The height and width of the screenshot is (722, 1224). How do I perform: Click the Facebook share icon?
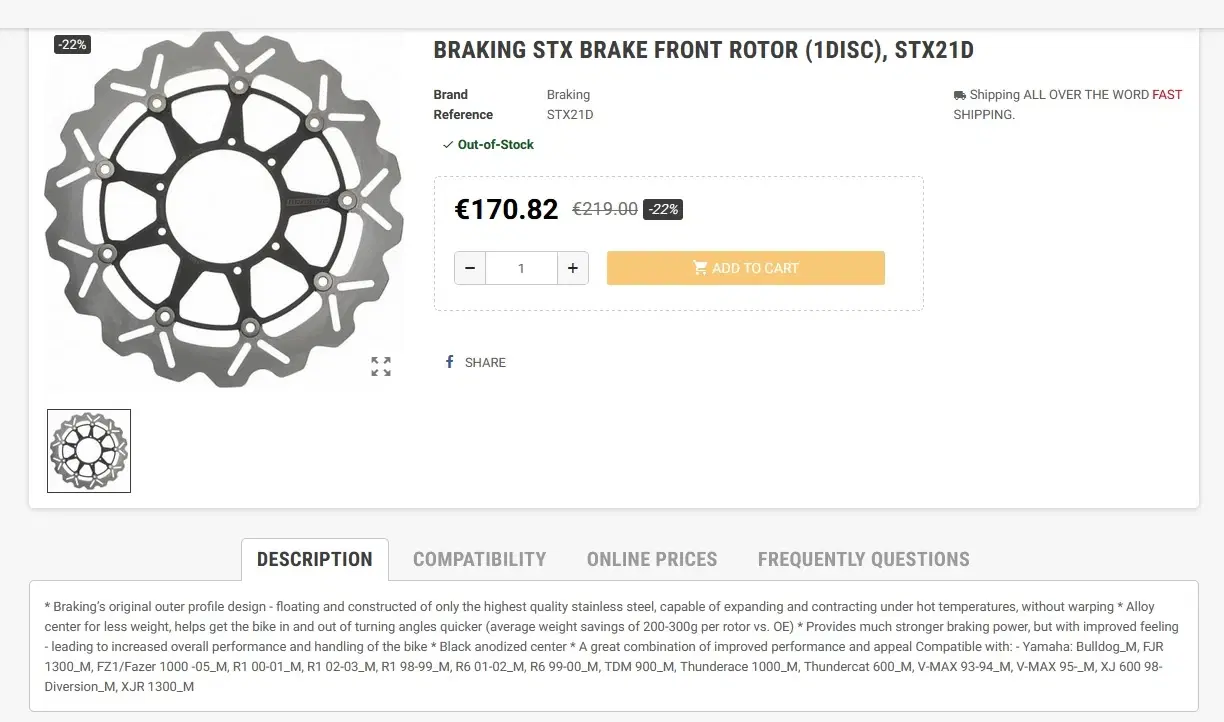coord(450,362)
